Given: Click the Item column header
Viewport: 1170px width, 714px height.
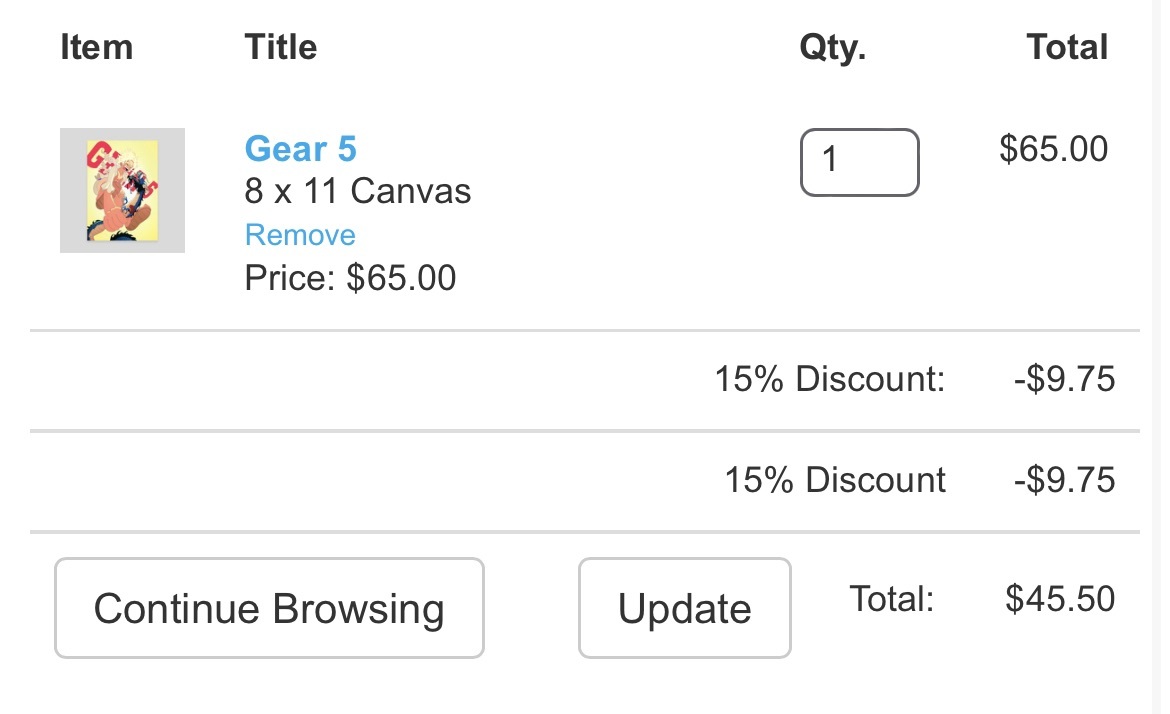Looking at the screenshot, I should (x=96, y=47).
